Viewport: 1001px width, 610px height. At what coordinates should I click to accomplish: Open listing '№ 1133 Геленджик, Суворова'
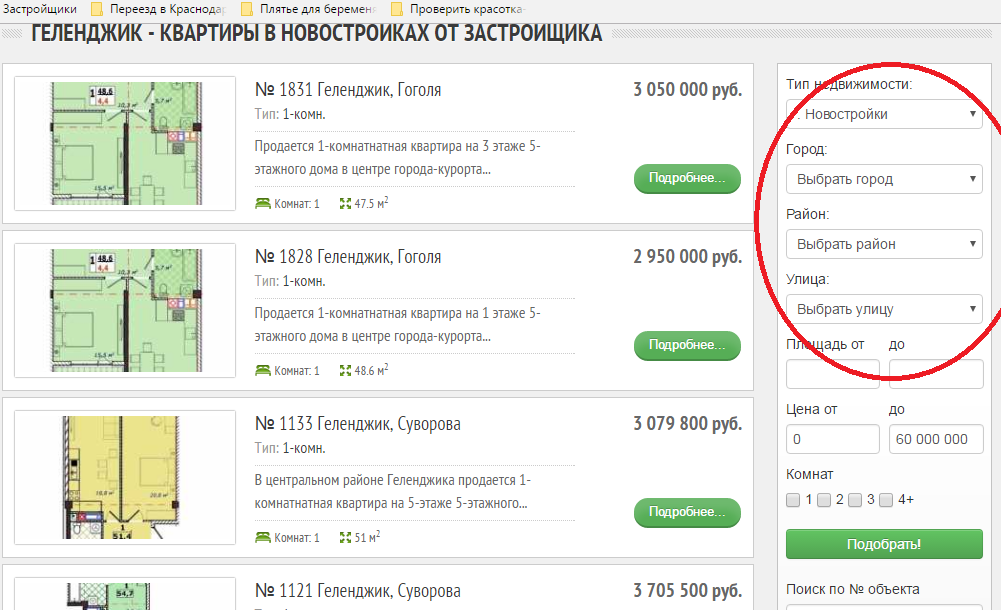point(358,424)
